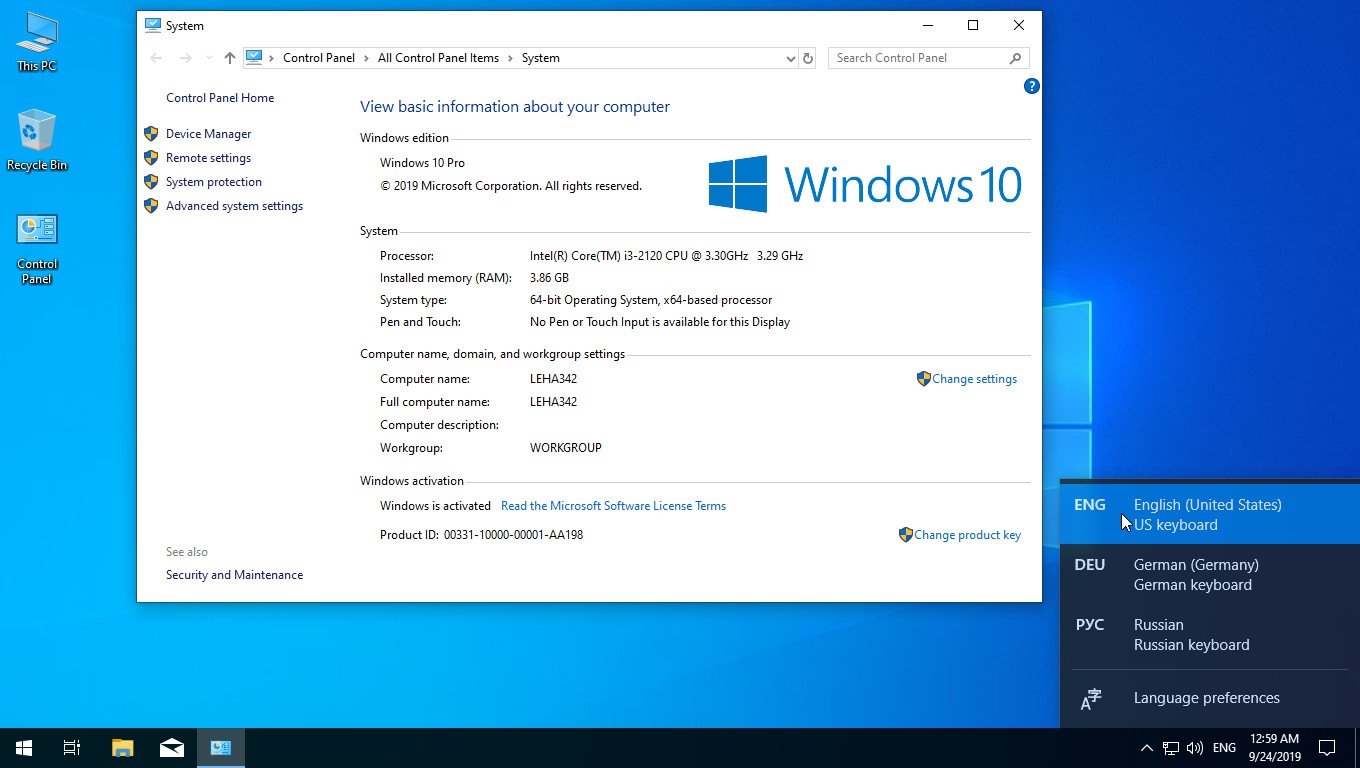Open the volume tray icon
The height and width of the screenshot is (768, 1360).
pos(1194,748)
